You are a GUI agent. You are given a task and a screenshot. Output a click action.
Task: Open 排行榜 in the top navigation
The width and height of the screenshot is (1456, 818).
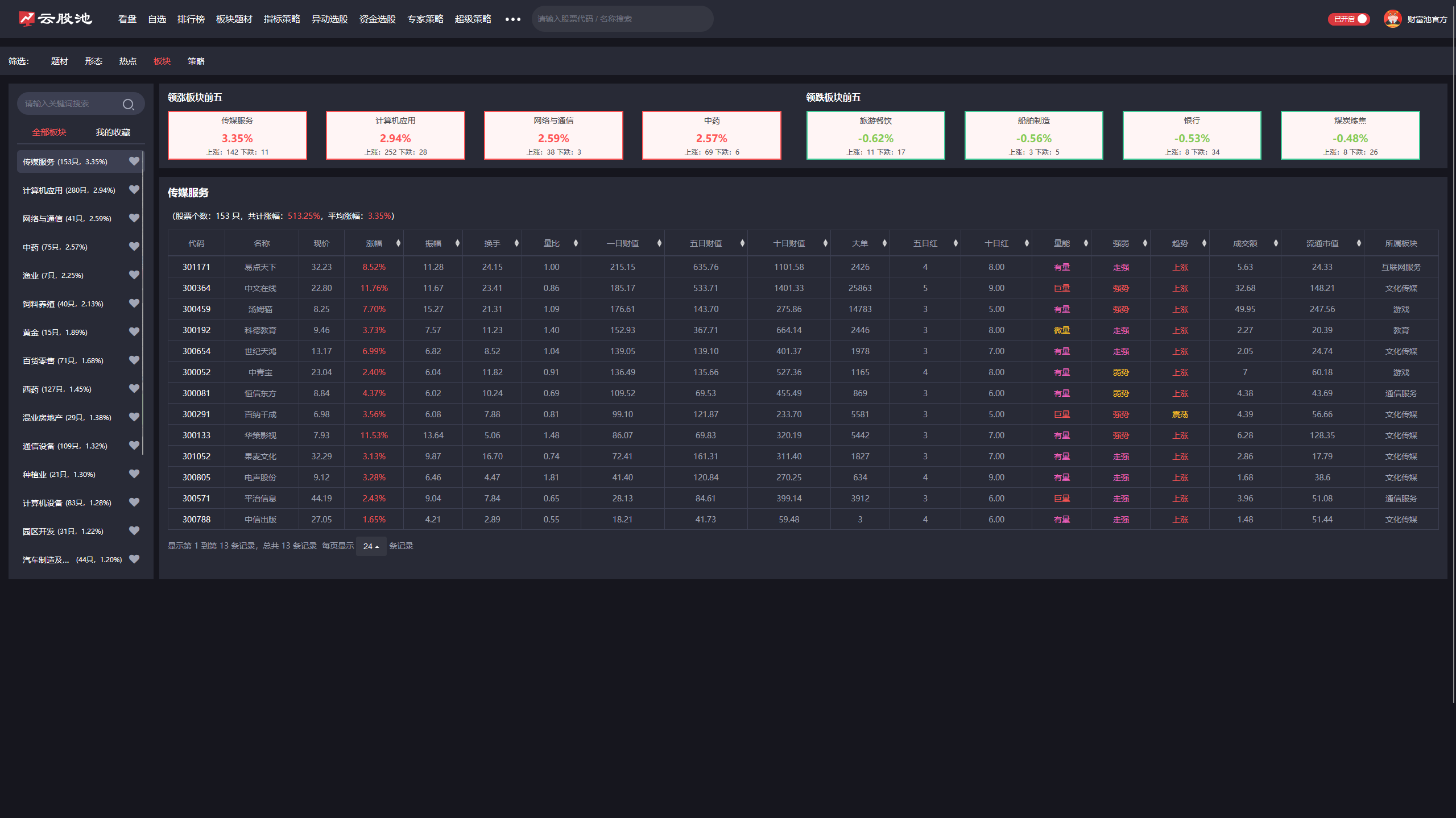[191, 19]
